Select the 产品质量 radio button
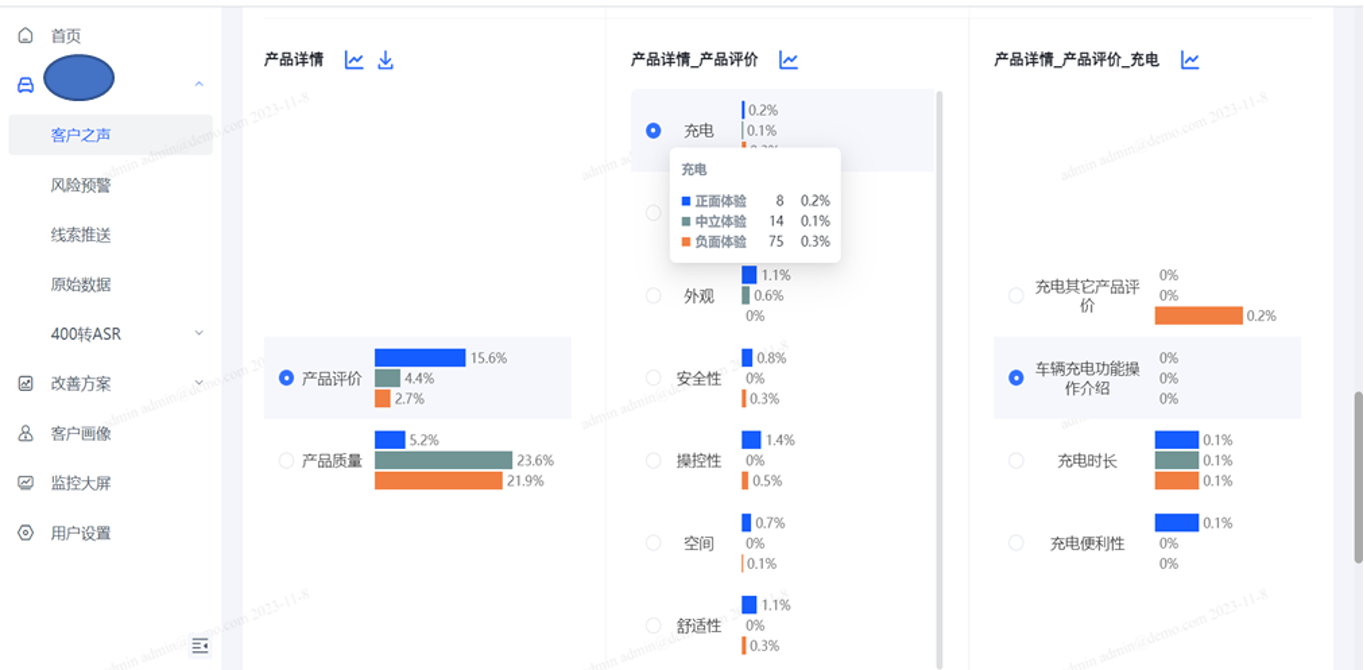1364x670 pixels. 286,461
